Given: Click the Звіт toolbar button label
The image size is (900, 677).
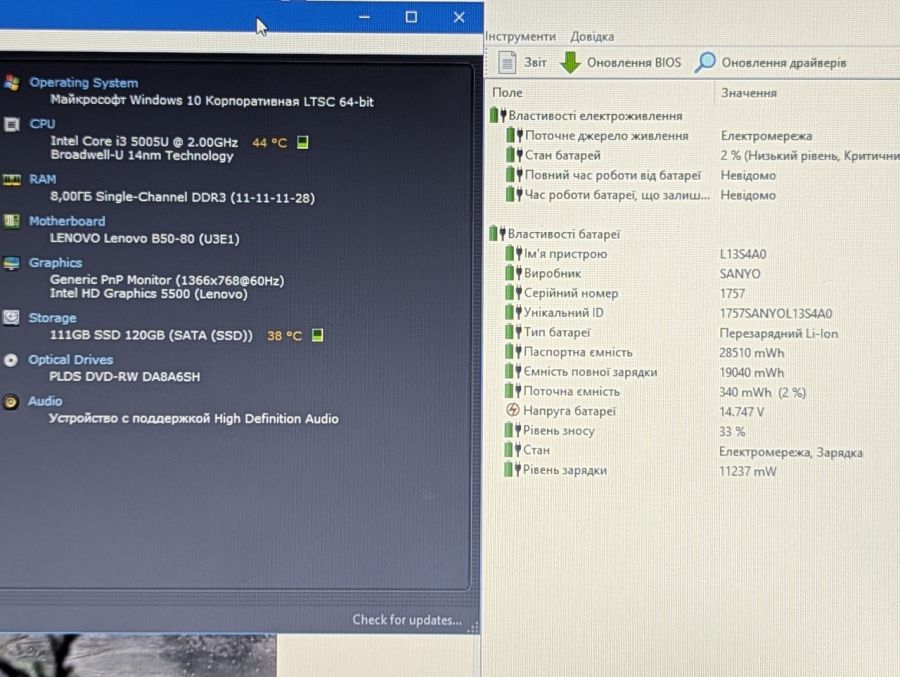Looking at the screenshot, I should (535, 63).
